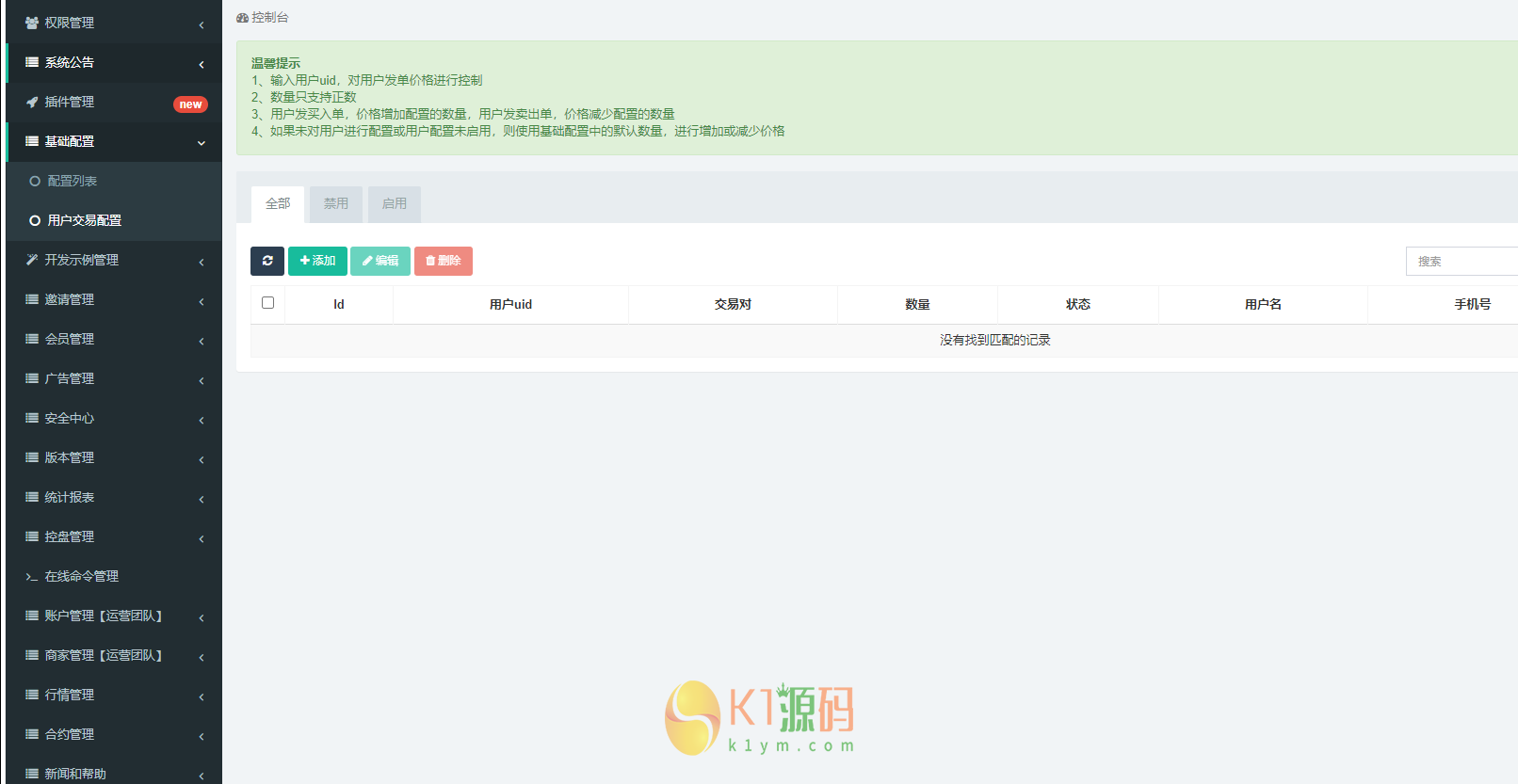Click the 数量 column header

click(917, 304)
